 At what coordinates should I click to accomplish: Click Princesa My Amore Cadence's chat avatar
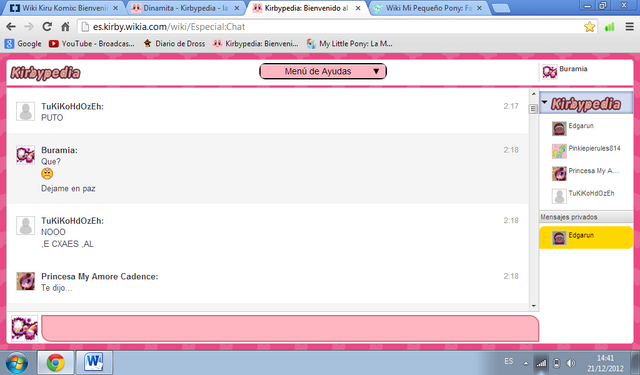click(25, 282)
